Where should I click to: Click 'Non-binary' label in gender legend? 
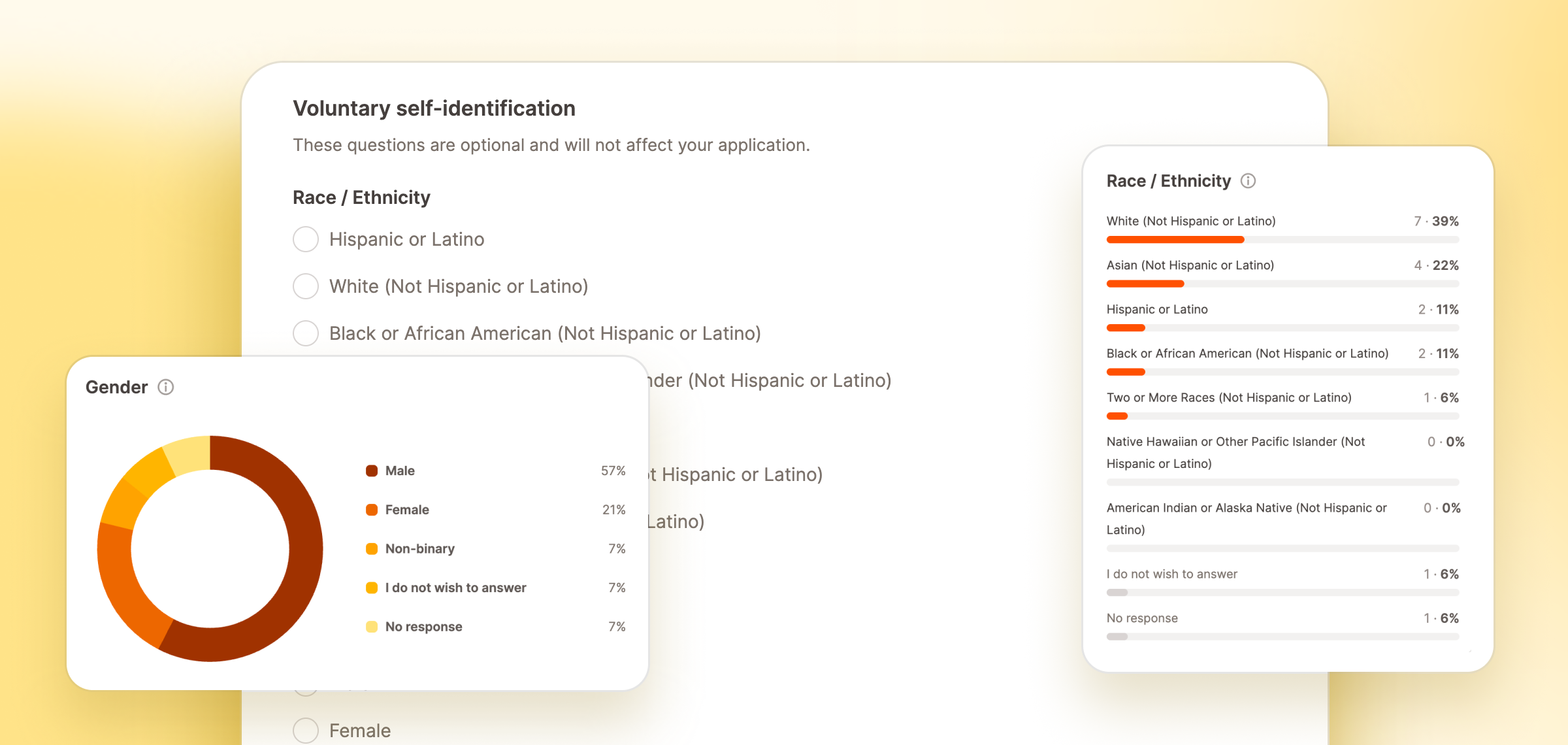pyautogui.click(x=420, y=549)
